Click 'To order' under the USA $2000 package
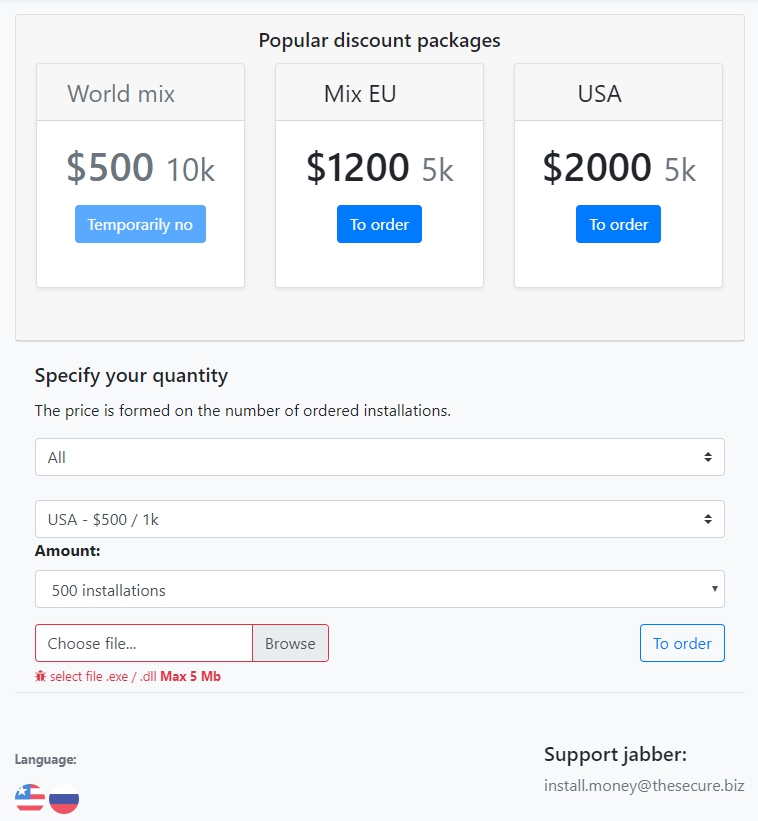 click(x=618, y=224)
